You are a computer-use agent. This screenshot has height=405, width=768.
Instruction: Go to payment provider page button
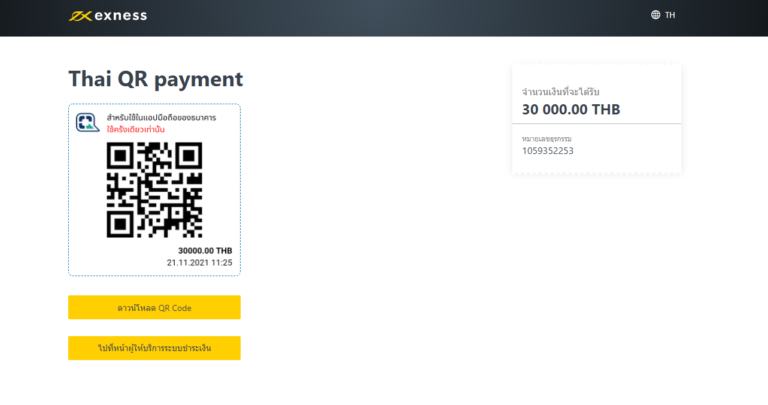tap(154, 348)
